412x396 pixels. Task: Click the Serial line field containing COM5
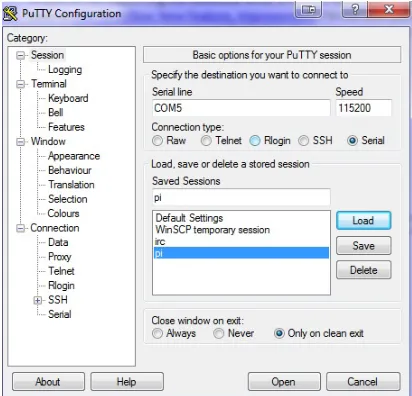pyautogui.click(x=241, y=108)
